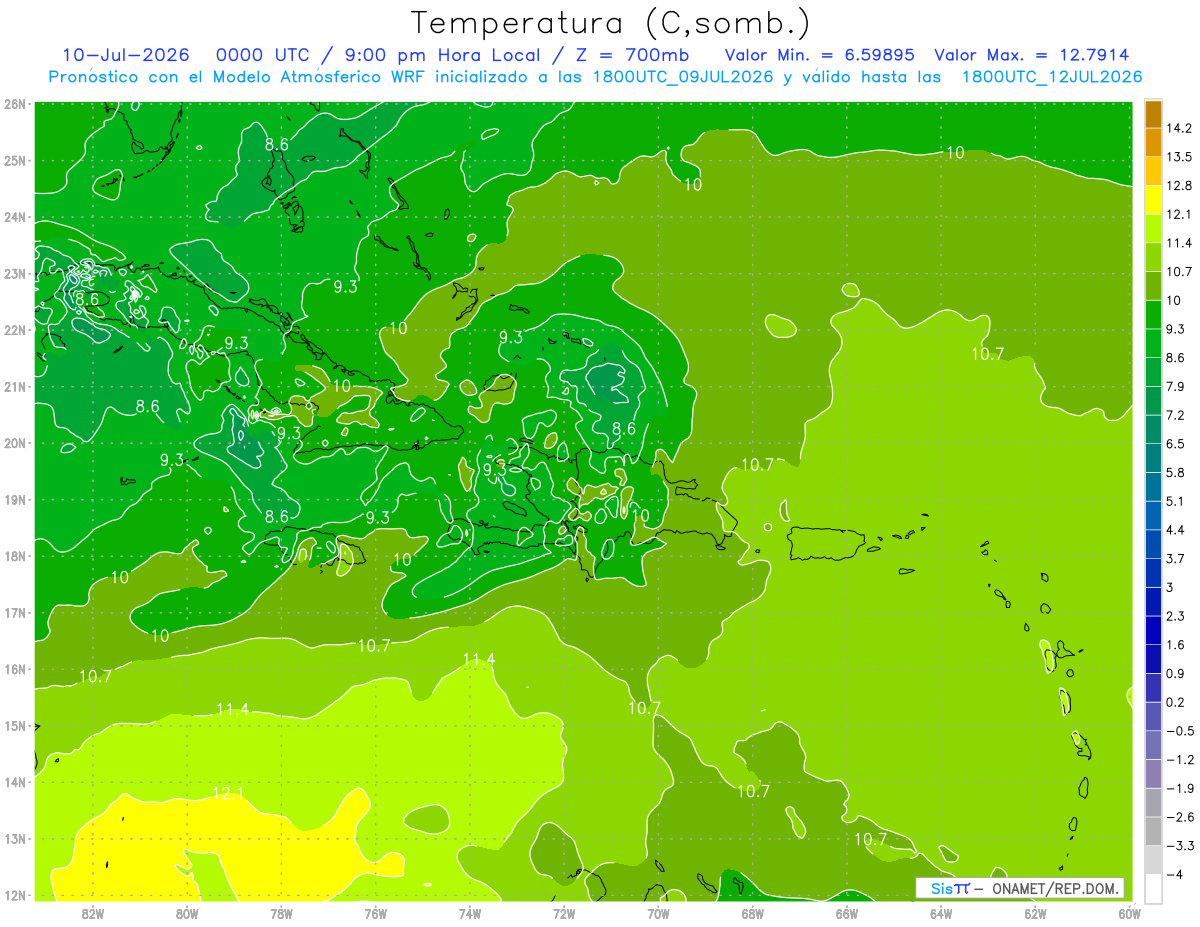The height and width of the screenshot is (927, 1200).
Task: Click the 62W longitude axis label
Action: (x=1035, y=913)
